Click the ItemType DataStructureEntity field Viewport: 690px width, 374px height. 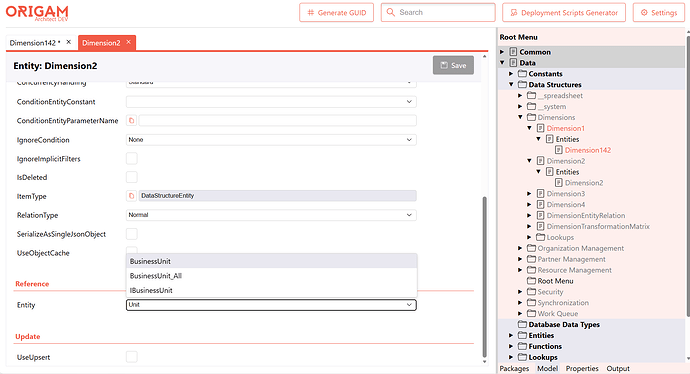tap(277, 196)
